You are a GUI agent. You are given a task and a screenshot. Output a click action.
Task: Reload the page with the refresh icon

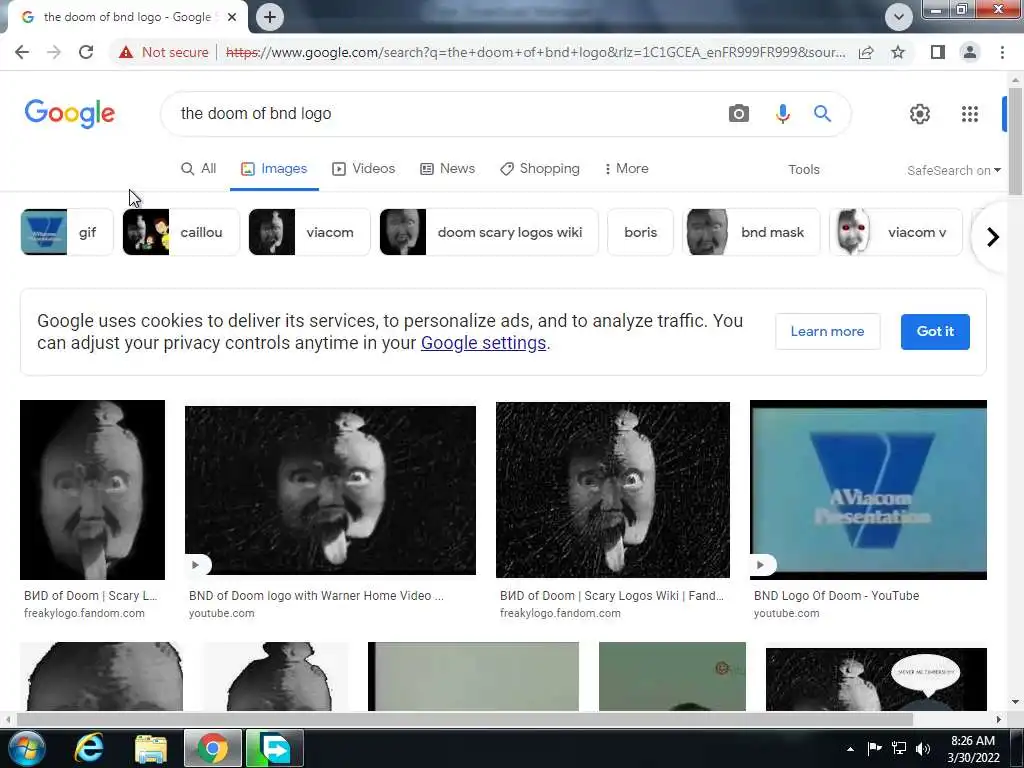[x=86, y=52]
